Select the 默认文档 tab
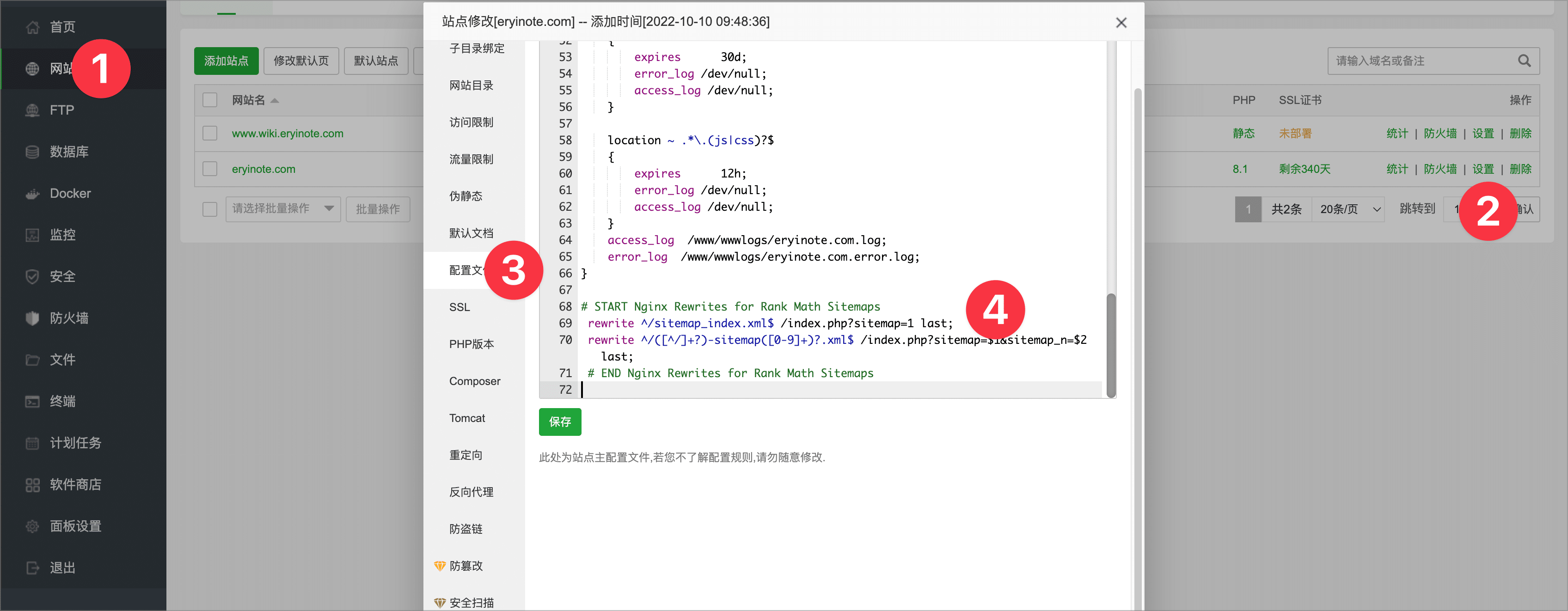This screenshot has width=1568, height=611. pyautogui.click(x=471, y=233)
